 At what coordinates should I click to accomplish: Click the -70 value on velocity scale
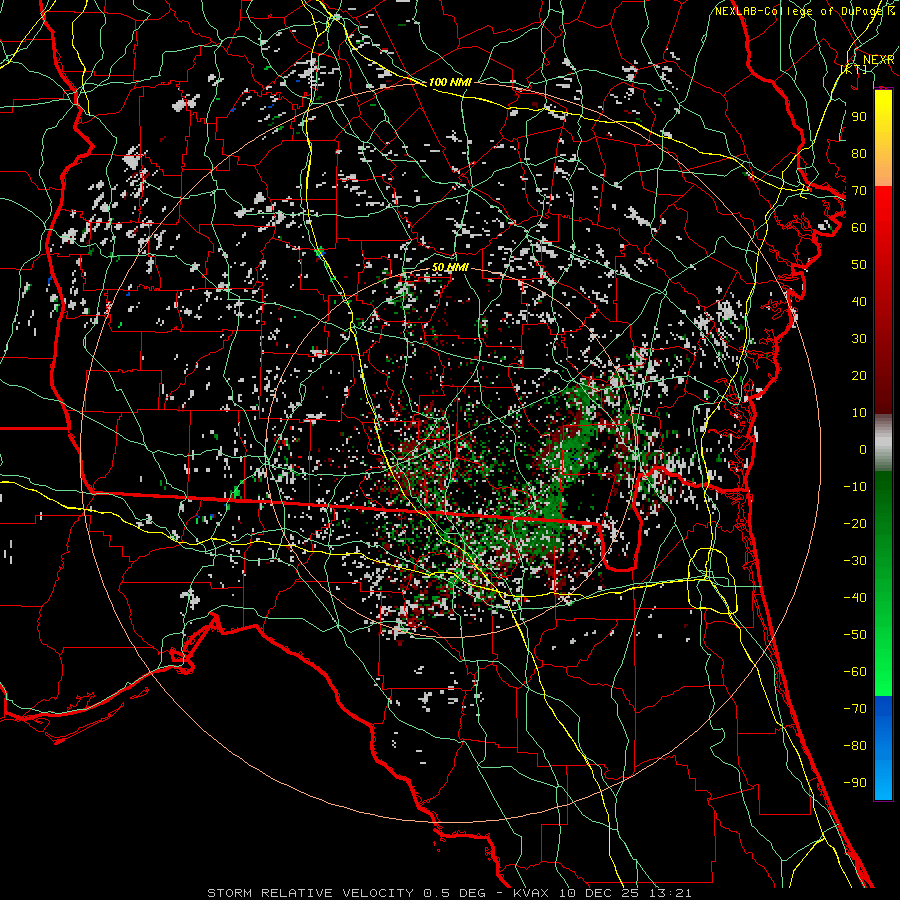[x=855, y=709]
